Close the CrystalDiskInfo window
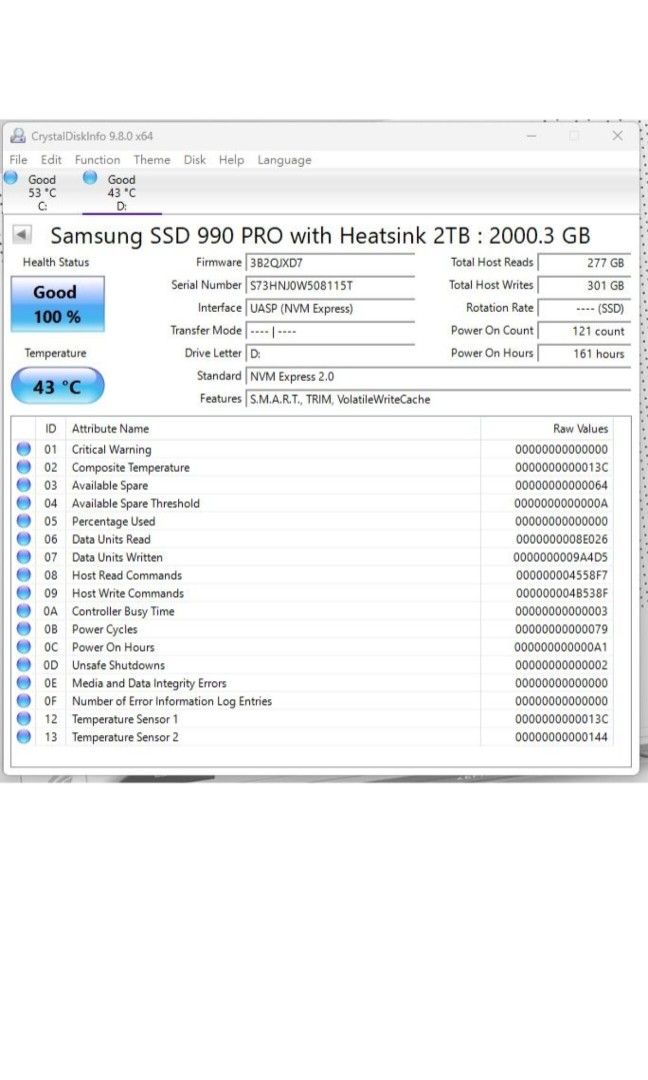The width and height of the screenshot is (648, 1080). pyautogui.click(x=618, y=136)
